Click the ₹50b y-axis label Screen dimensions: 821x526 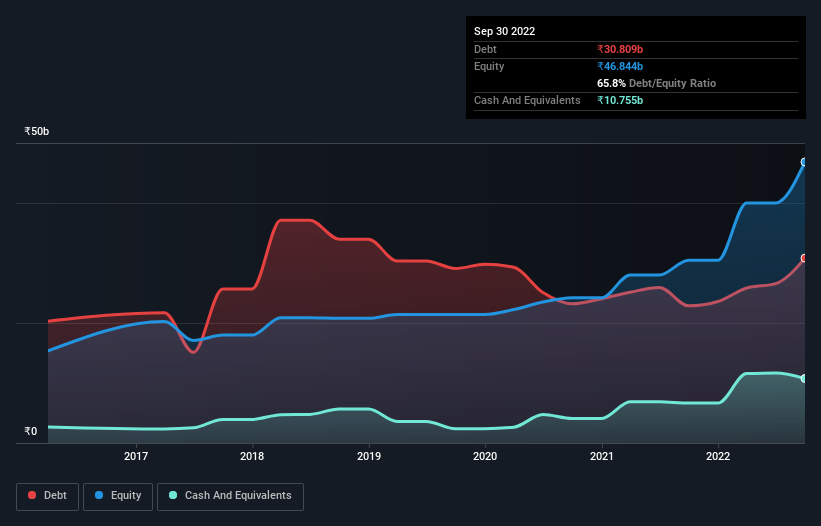[37, 131]
